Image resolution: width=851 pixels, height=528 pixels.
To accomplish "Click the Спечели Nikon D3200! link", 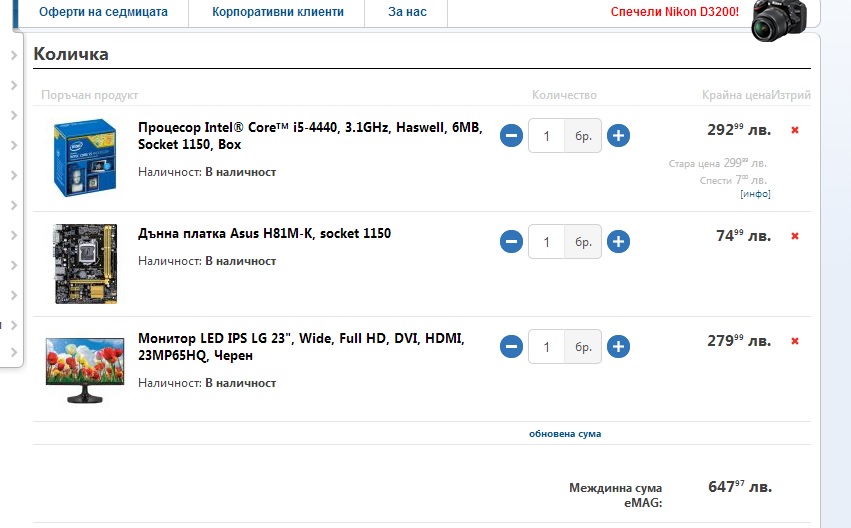I will (x=675, y=12).
